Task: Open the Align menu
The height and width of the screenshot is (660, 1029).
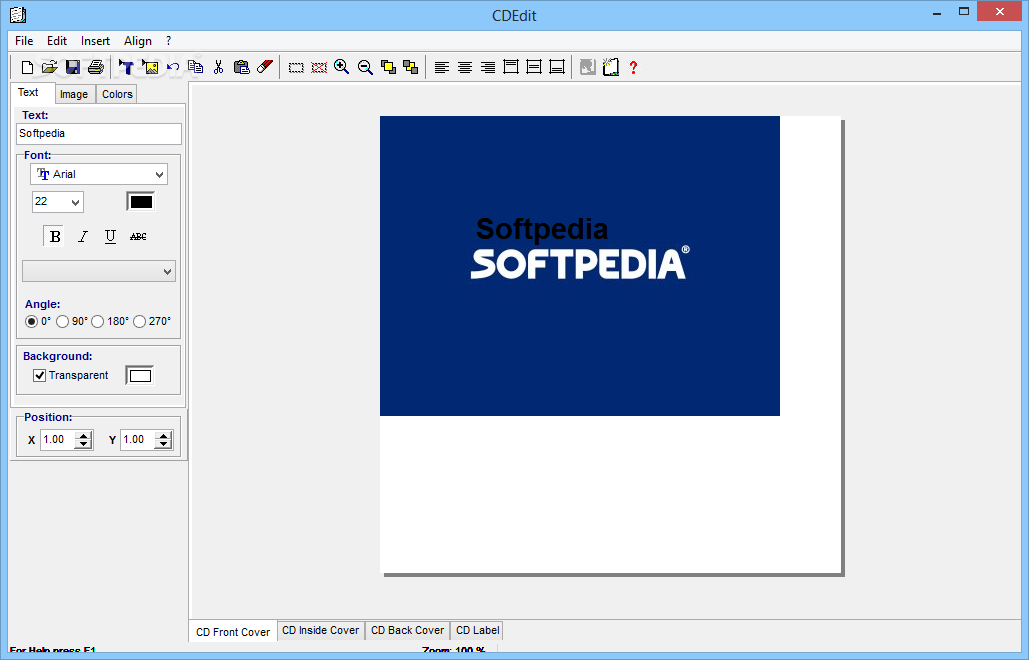Action: tap(138, 41)
